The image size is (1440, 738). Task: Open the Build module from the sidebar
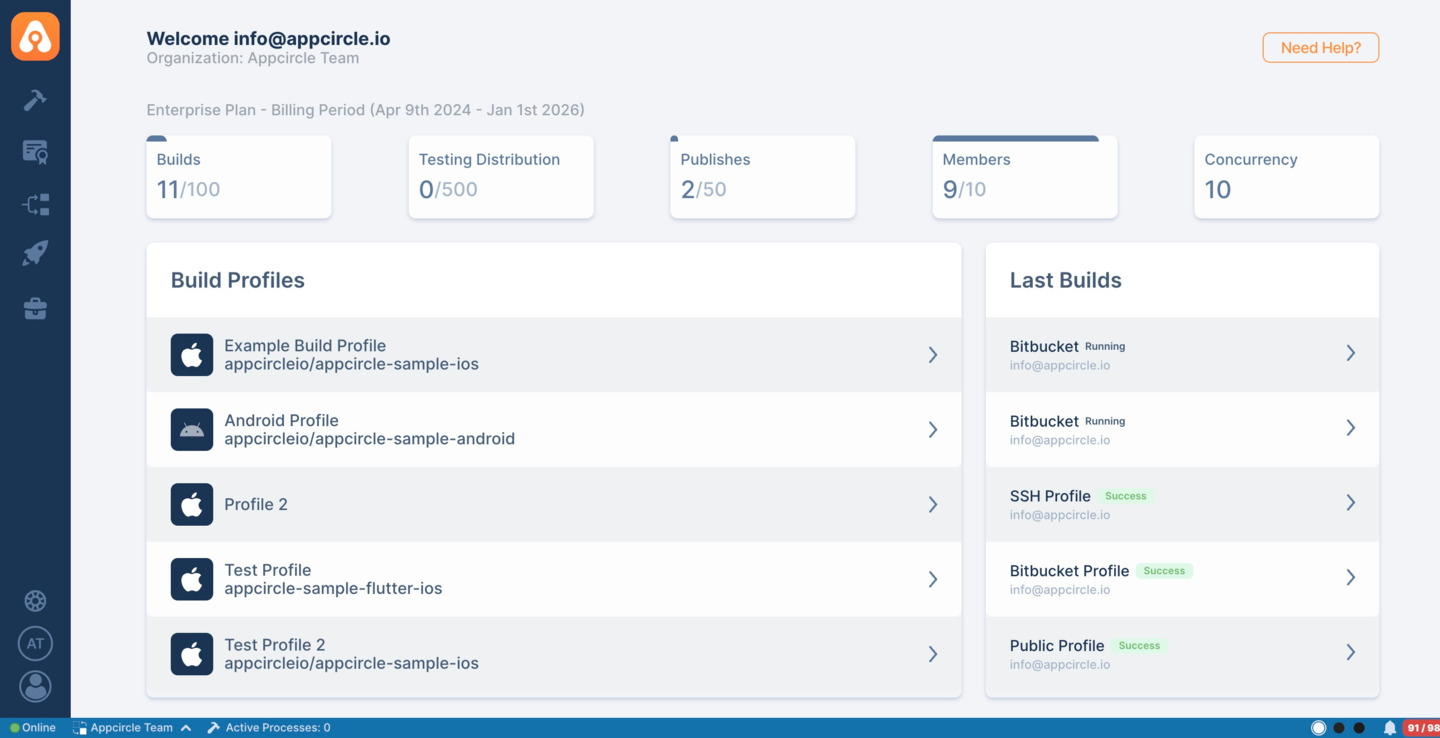(35, 100)
